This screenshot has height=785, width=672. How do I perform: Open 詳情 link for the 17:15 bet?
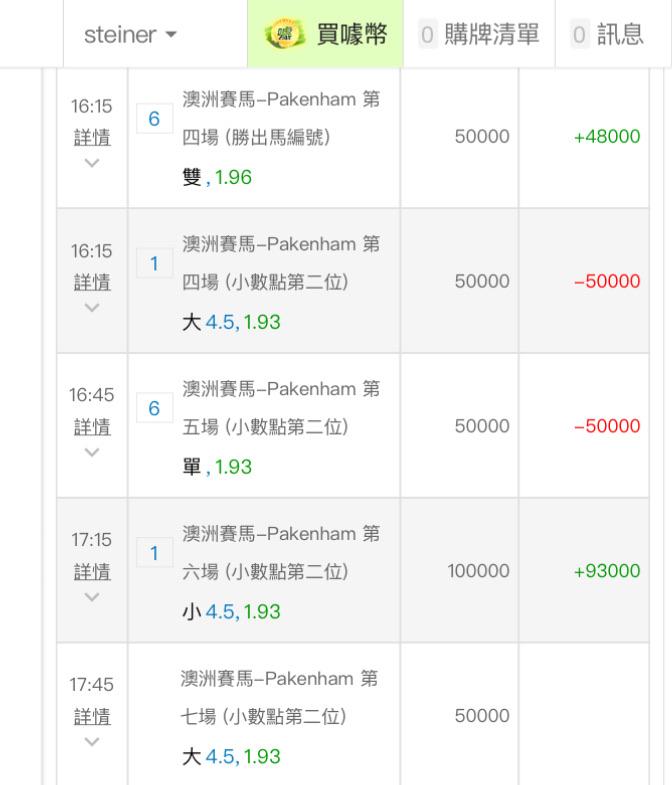pyautogui.click(x=92, y=571)
